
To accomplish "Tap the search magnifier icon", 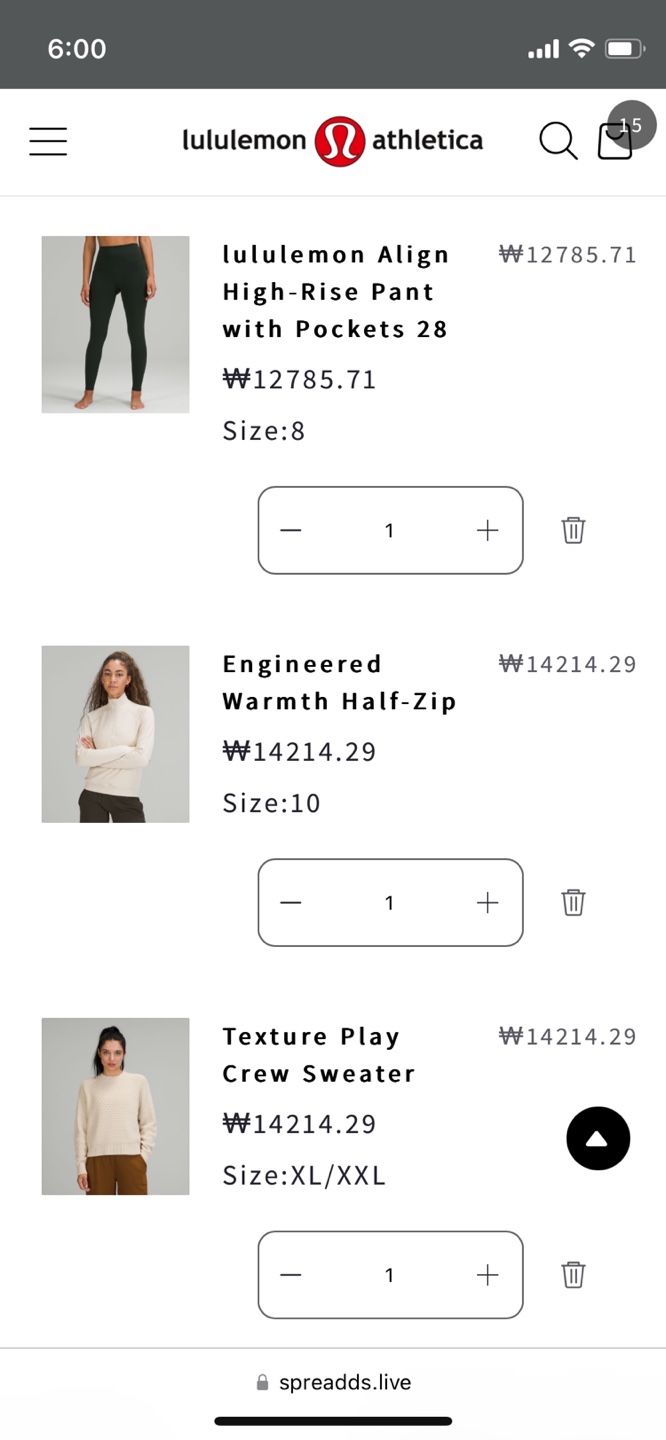I will coord(558,141).
